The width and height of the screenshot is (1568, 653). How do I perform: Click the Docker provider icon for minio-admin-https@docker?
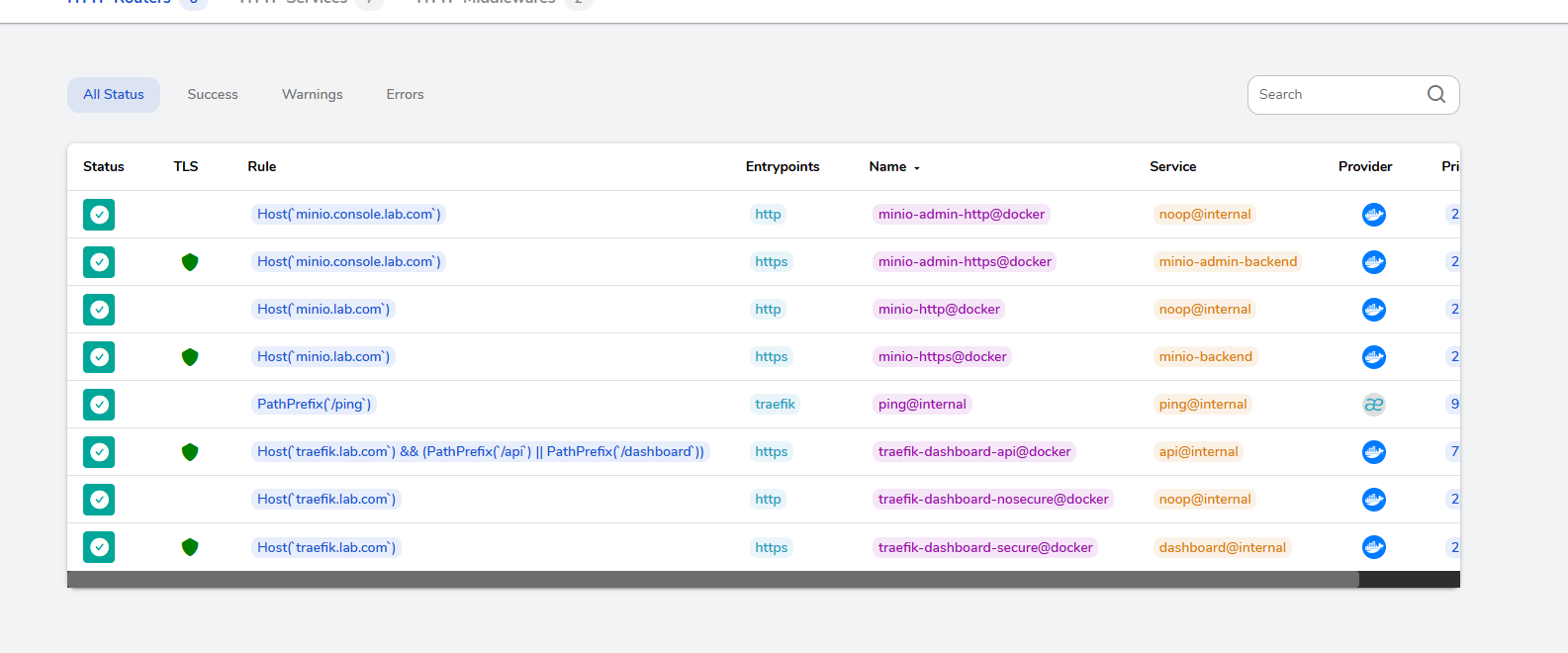[1374, 262]
